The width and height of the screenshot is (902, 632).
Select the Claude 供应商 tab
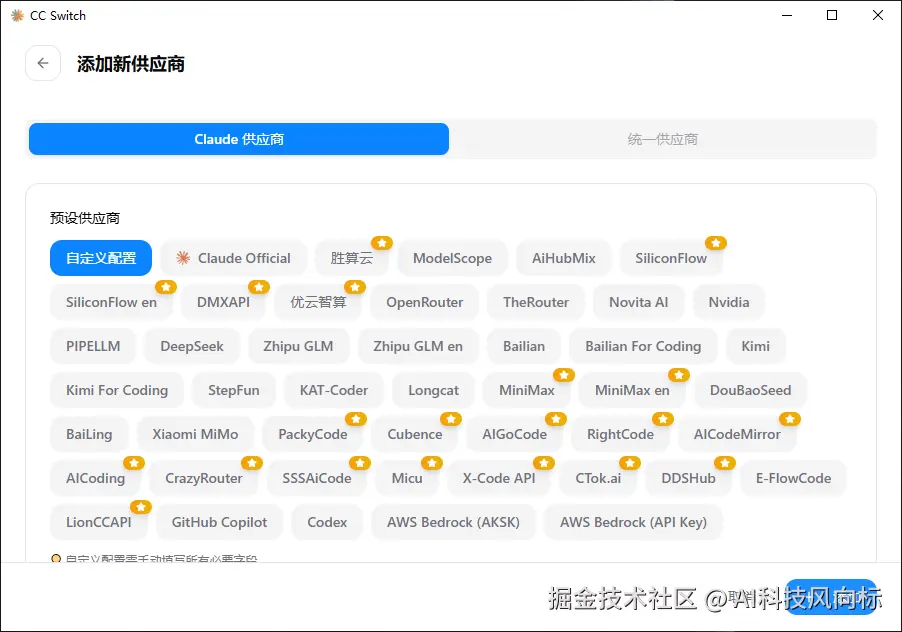[237, 140]
